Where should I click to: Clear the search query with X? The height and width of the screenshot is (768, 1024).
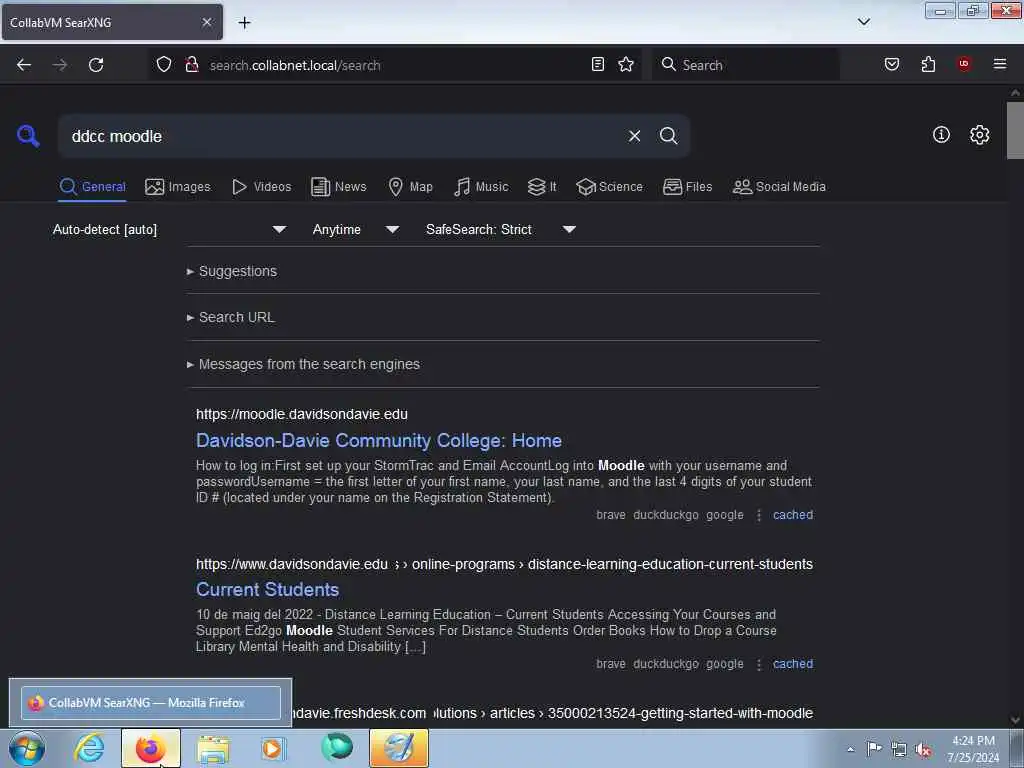(x=634, y=136)
